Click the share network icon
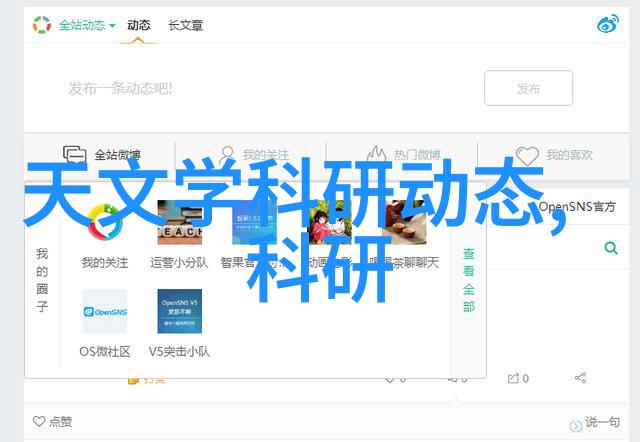The image size is (640, 442). pyautogui.click(x=580, y=378)
